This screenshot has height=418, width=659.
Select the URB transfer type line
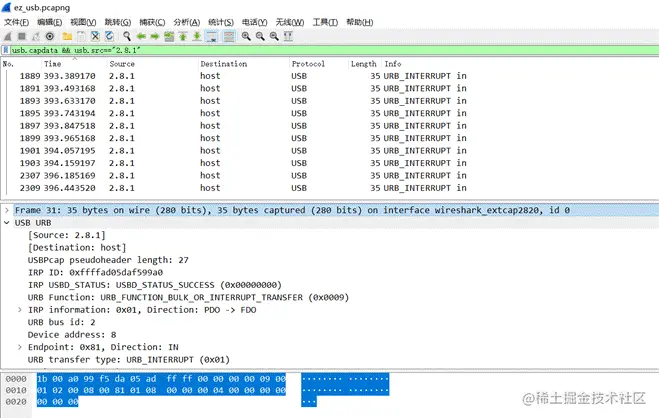(x=129, y=360)
